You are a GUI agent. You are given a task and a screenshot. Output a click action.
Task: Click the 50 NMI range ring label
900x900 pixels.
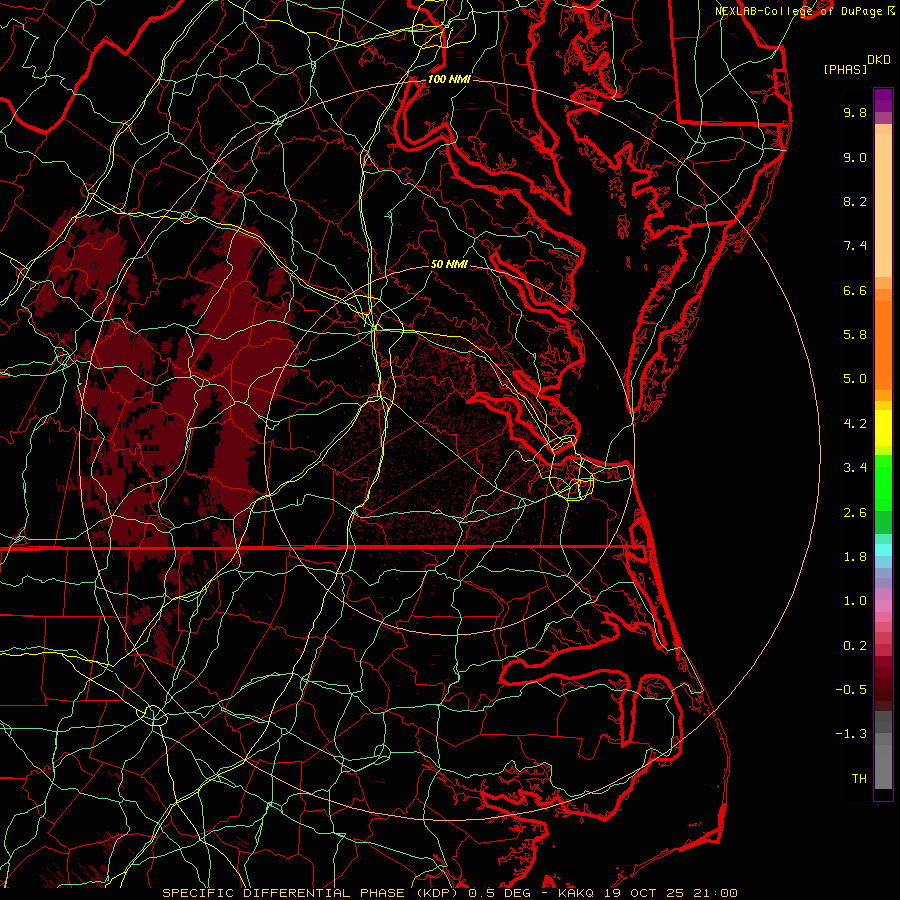[449, 264]
